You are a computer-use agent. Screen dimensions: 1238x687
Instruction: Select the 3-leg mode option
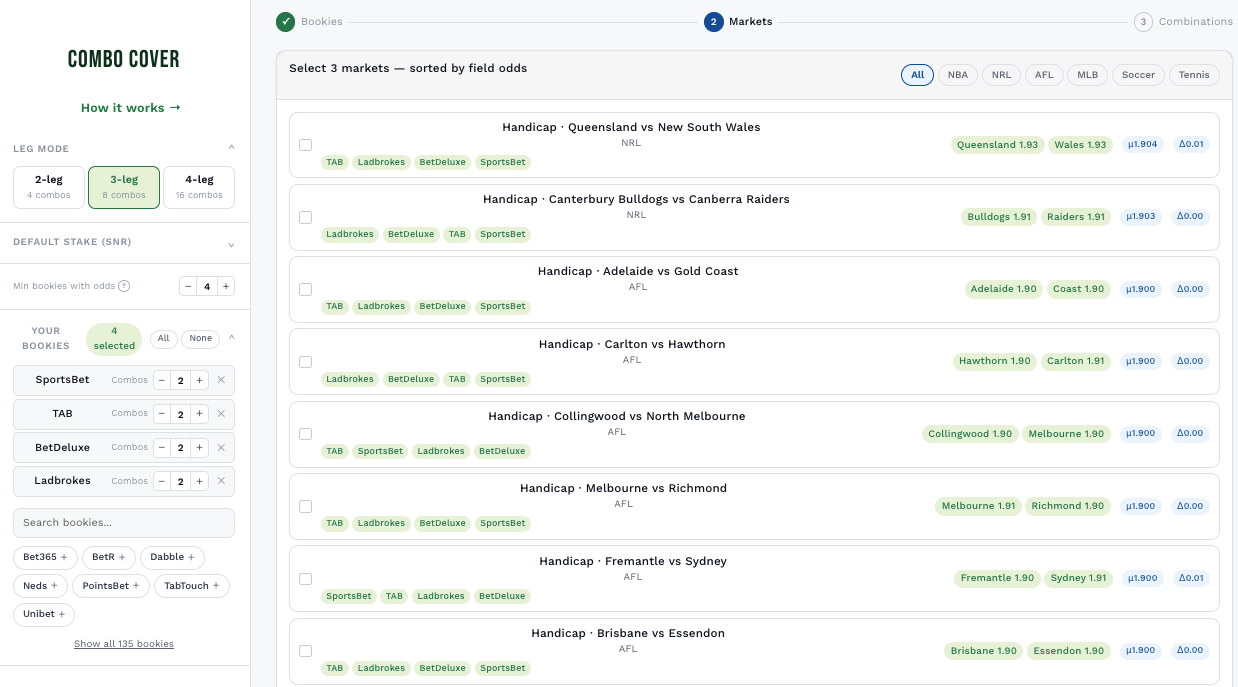[x=124, y=187]
